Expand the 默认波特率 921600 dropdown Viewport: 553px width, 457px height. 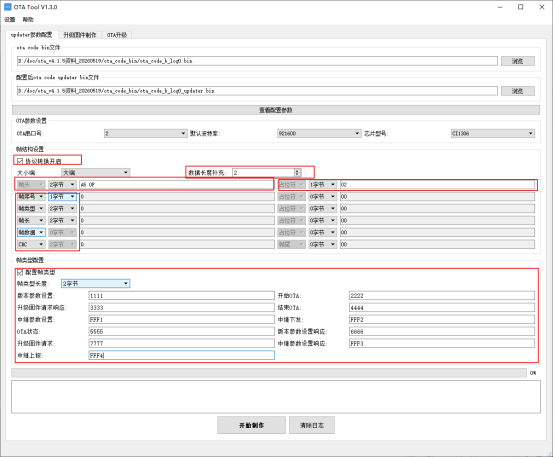[x=319, y=133]
